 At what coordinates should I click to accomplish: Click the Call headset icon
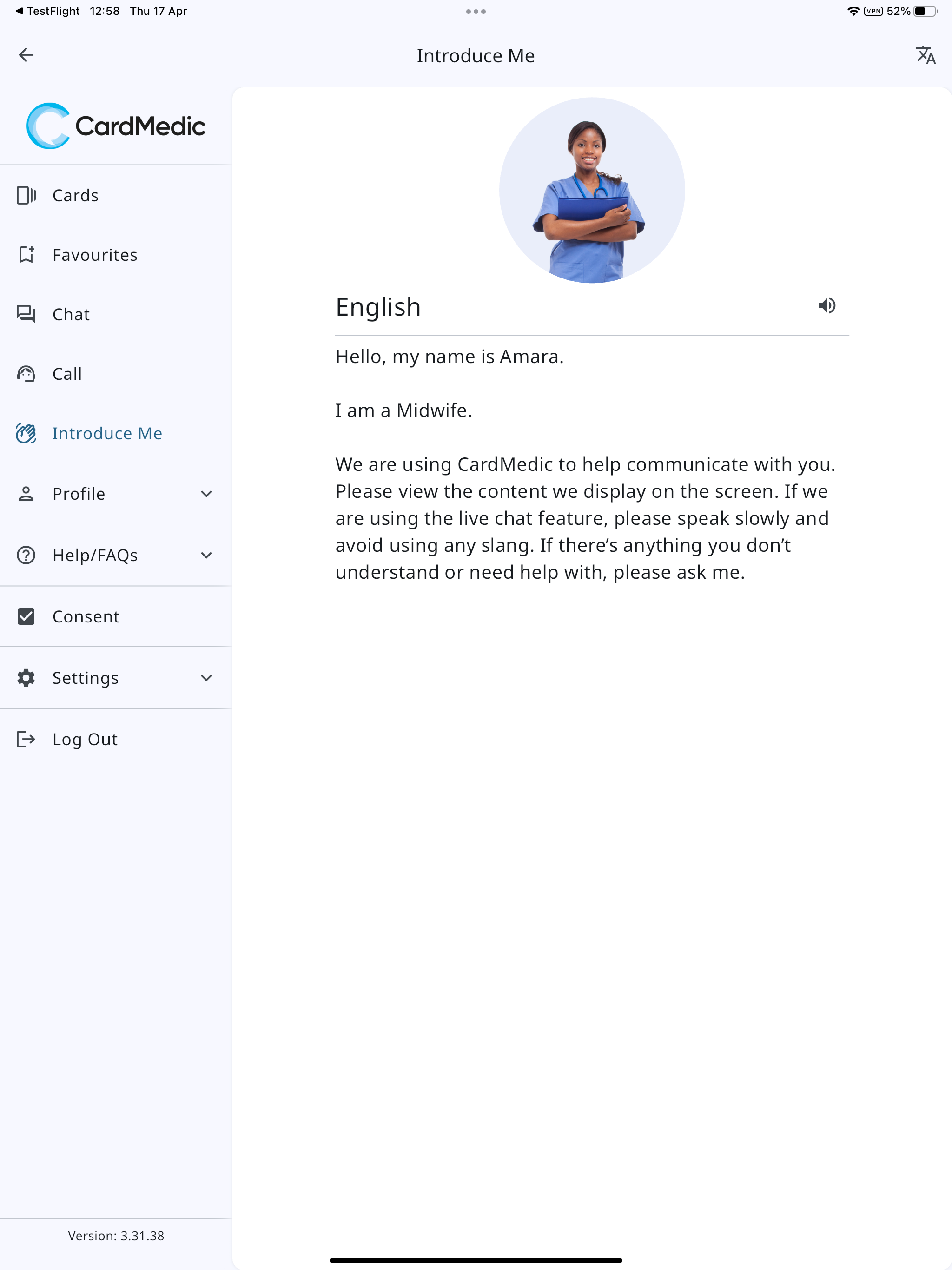(x=26, y=374)
